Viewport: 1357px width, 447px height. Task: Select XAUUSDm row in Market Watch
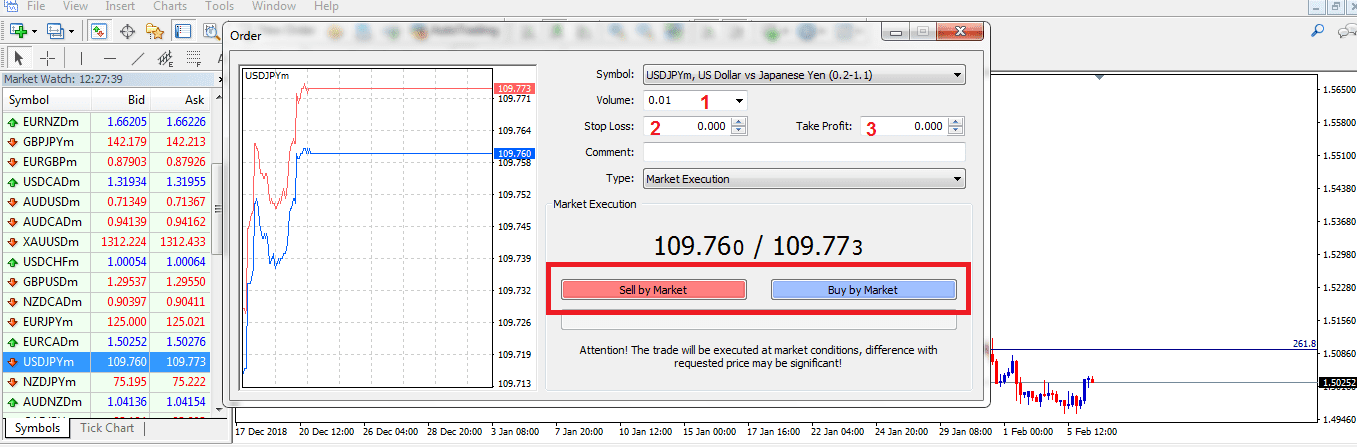pyautogui.click(x=107, y=241)
